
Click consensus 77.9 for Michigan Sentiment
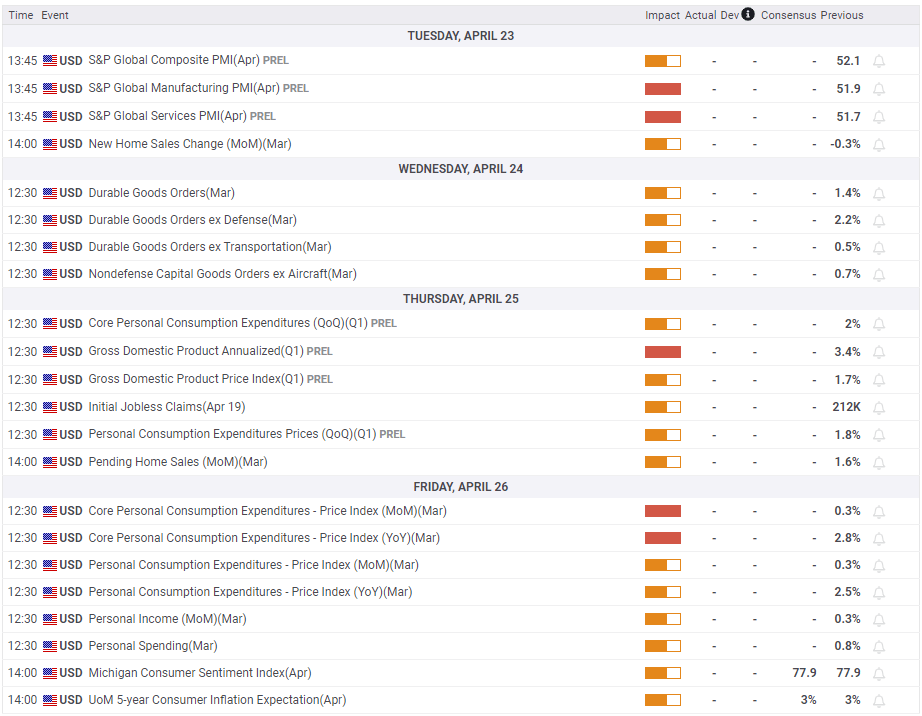click(x=804, y=672)
